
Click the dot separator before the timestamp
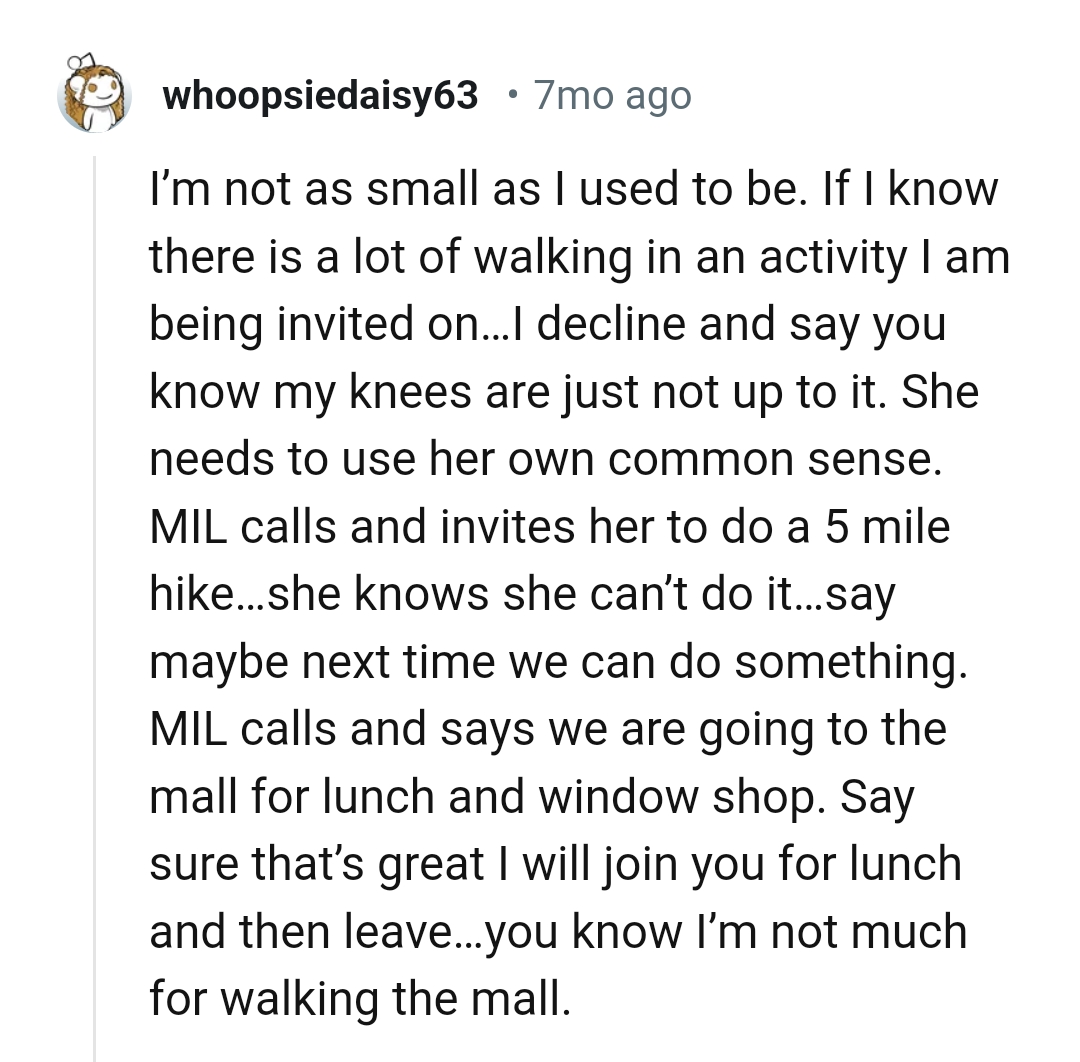coord(512,96)
